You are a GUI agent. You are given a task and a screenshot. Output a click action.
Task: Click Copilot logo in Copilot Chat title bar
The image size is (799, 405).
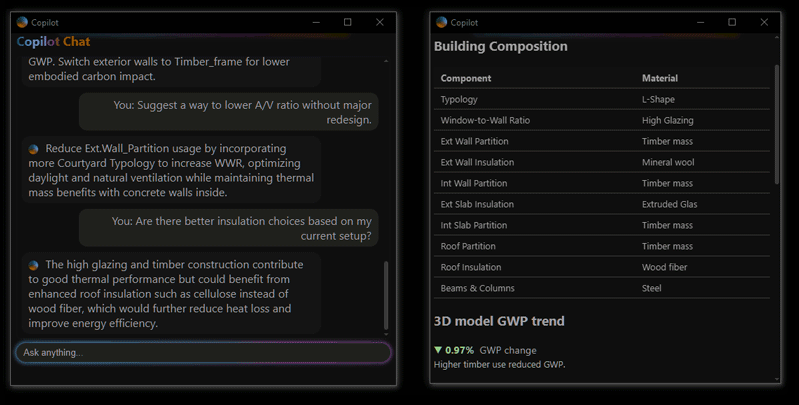pyautogui.click(x=22, y=22)
